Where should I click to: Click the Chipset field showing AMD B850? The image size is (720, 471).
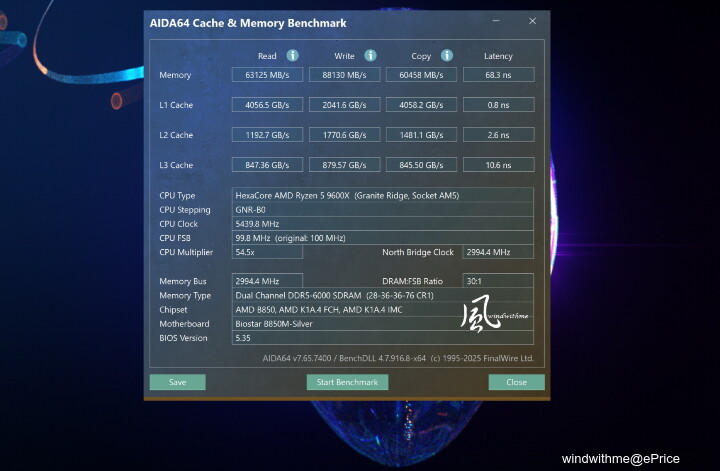tap(382, 309)
